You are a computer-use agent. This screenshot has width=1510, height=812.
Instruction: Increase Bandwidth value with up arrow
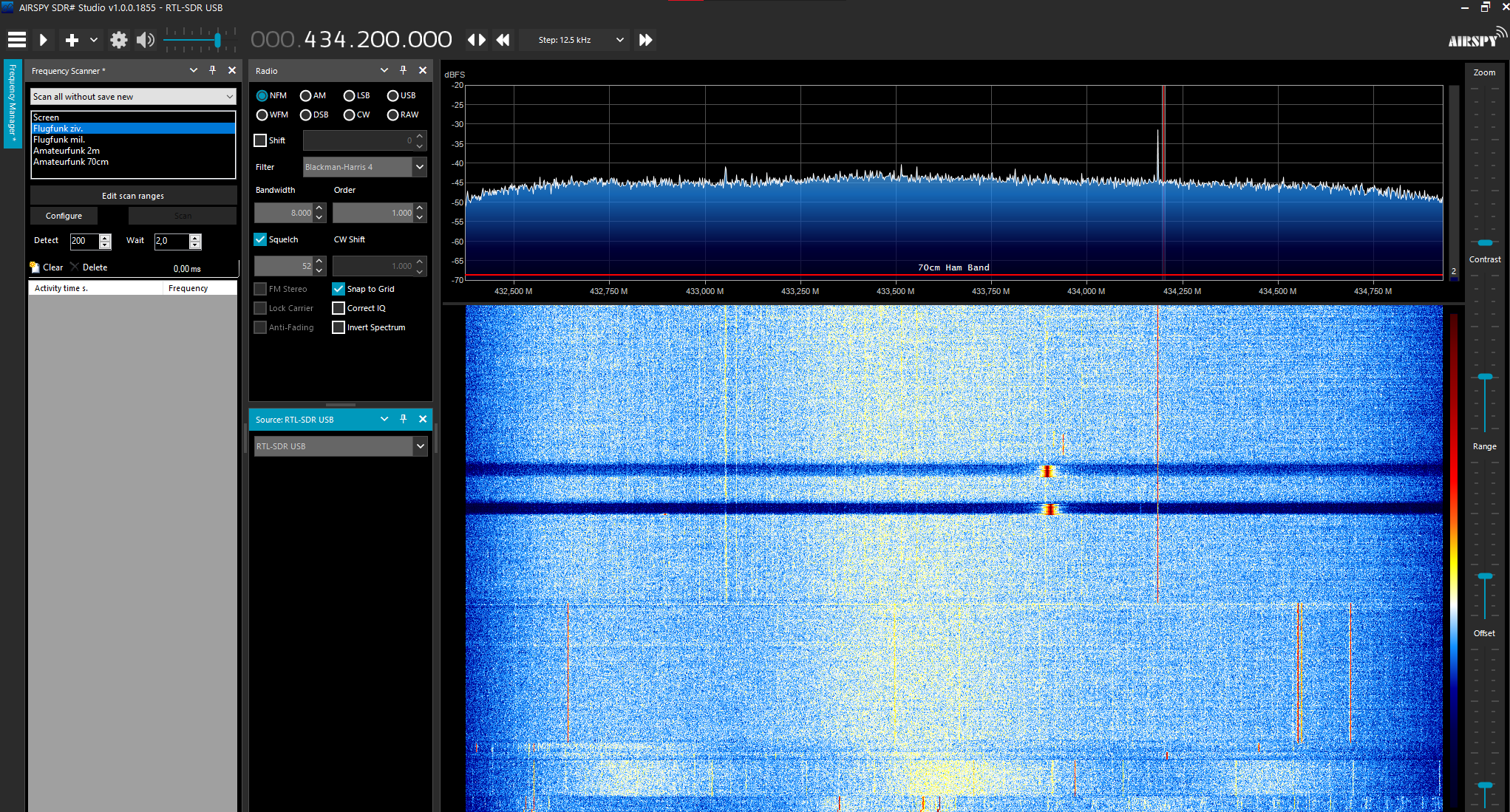pos(319,208)
